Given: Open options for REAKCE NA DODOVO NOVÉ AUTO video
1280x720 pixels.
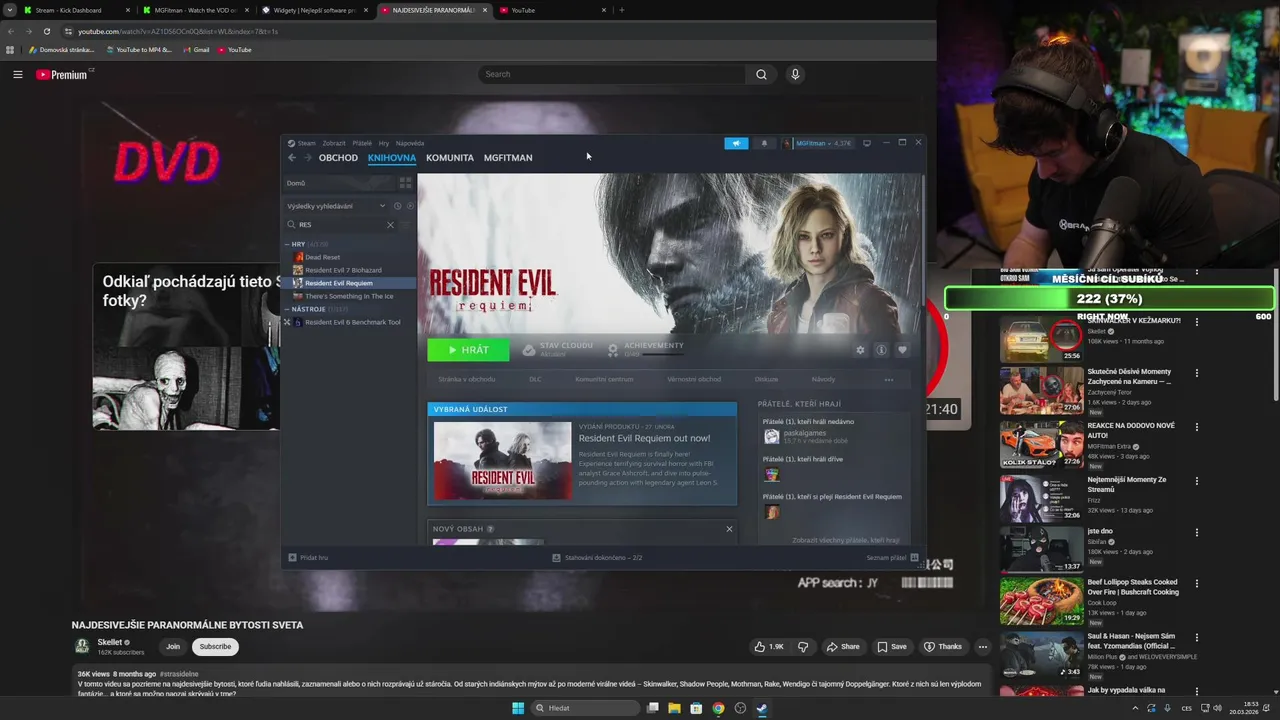Looking at the screenshot, I should (x=1197, y=427).
